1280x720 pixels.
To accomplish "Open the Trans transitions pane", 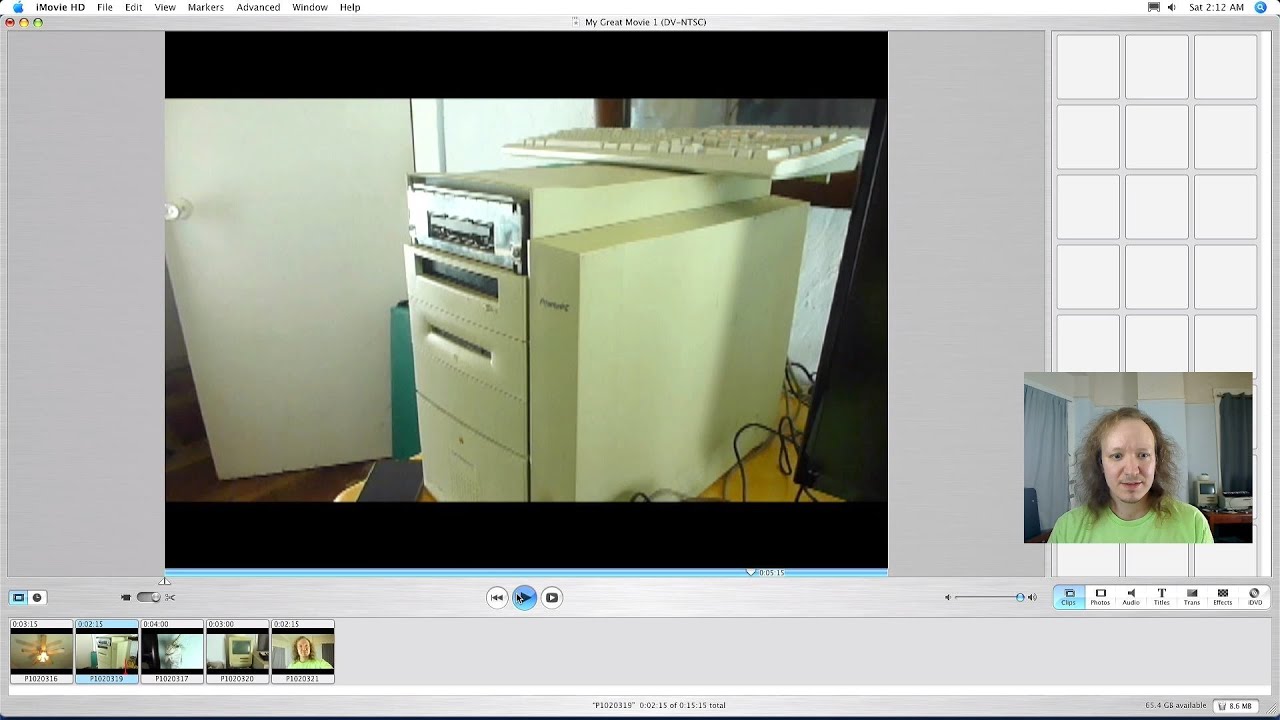I will (1192, 597).
